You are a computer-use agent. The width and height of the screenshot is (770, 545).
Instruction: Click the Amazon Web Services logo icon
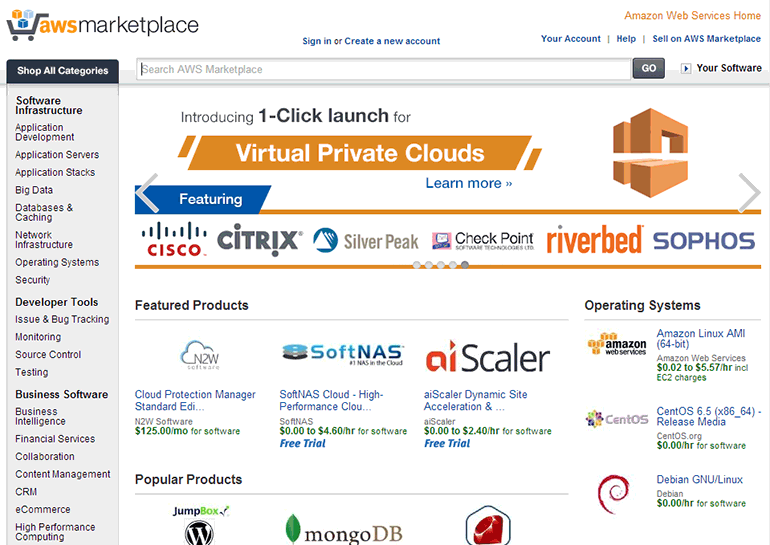(x=616, y=346)
